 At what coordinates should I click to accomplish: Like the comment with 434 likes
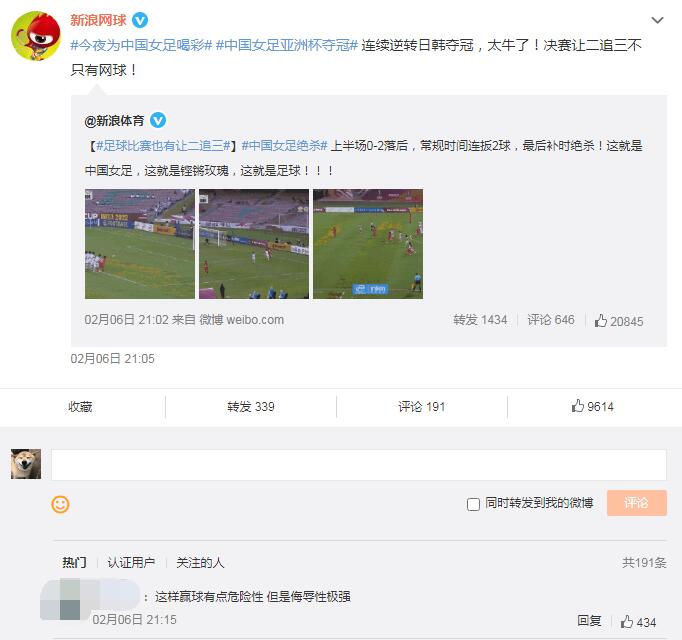638,622
